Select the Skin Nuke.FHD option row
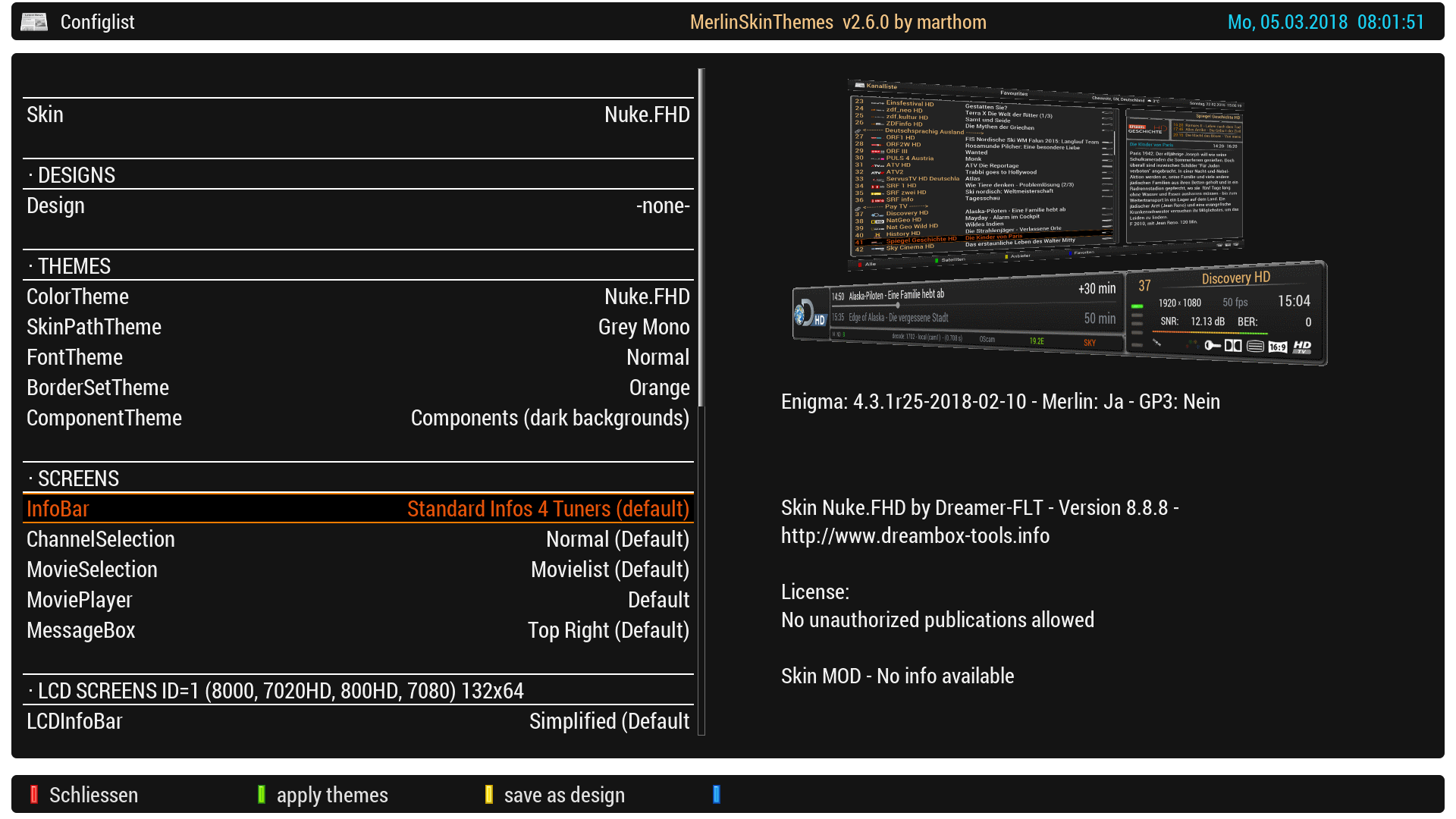The image size is (1456, 819). point(358,115)
